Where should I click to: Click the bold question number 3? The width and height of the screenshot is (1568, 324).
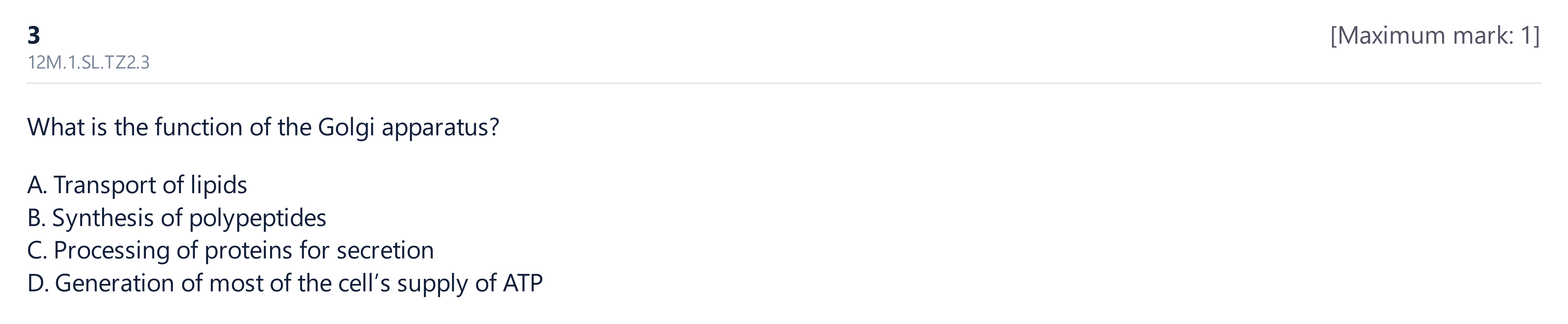coord(34,36)
